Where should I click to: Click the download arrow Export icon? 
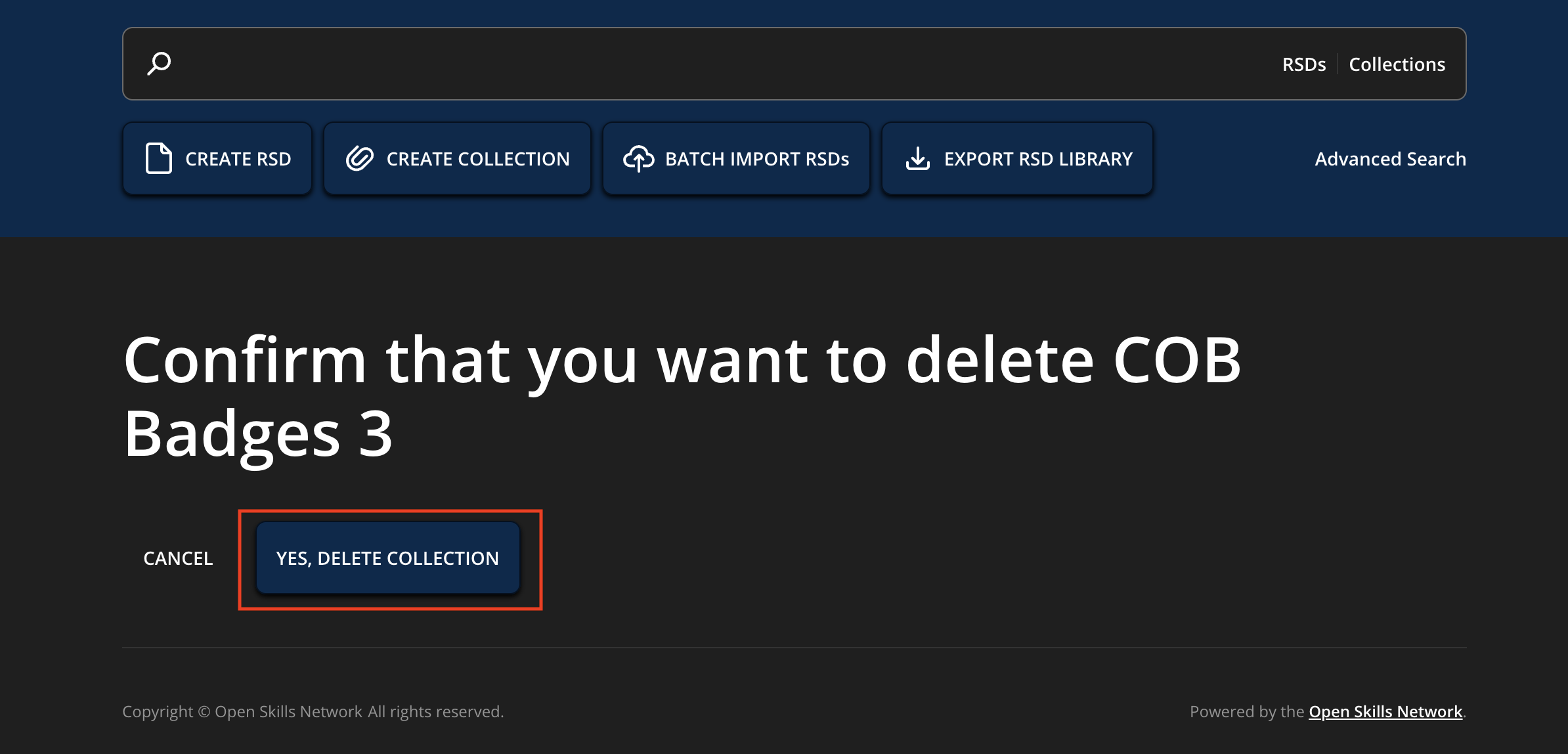[917, 158]
